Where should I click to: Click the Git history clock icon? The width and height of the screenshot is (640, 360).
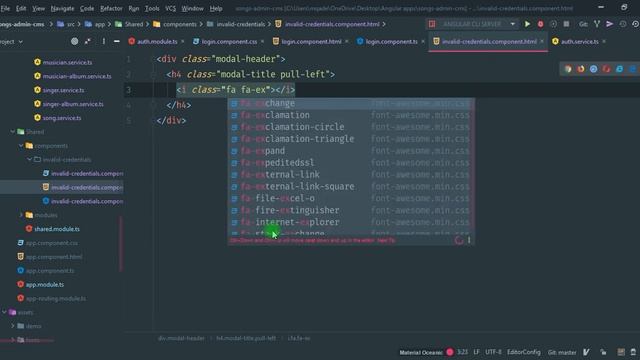point(623,24)
